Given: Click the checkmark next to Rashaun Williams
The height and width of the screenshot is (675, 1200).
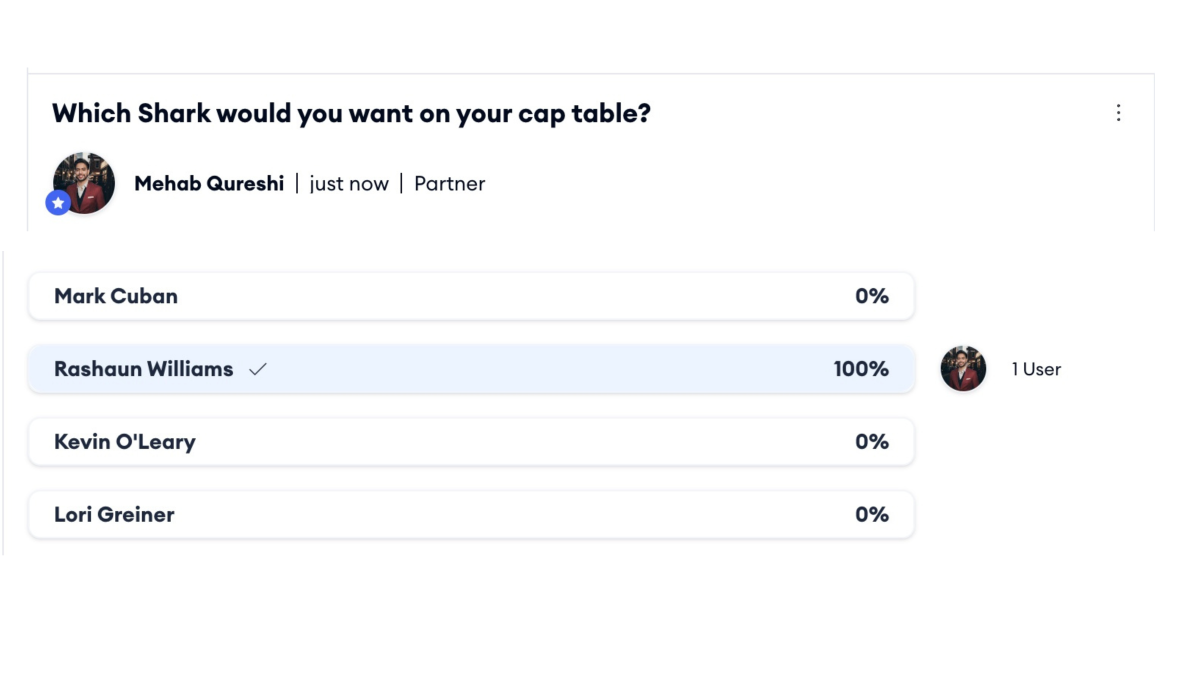Looking at the screenshot, I should pyautogui.click(x=258, y=369).
